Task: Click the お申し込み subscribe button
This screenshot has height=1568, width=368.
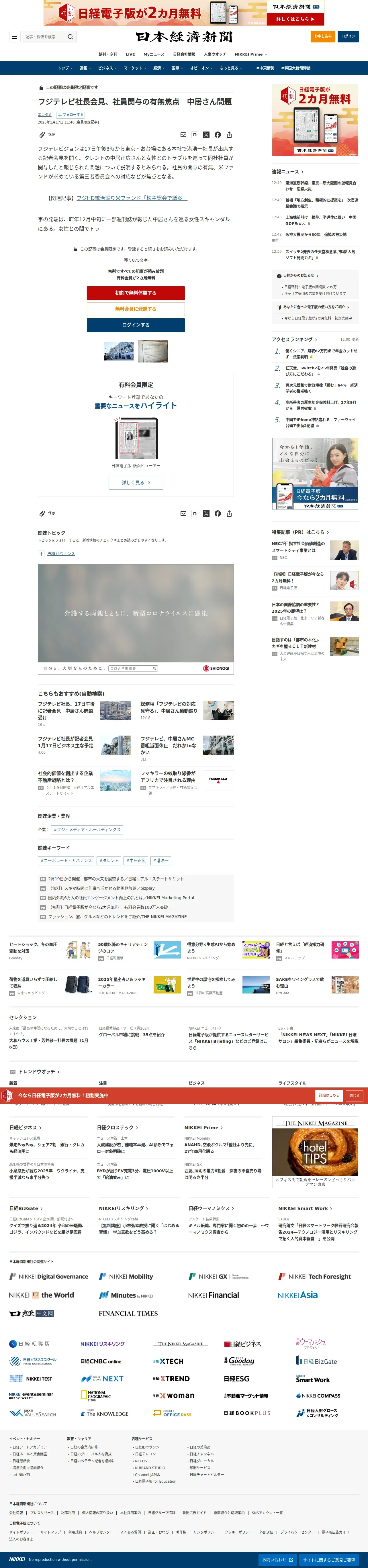Action: coord(323,36)
